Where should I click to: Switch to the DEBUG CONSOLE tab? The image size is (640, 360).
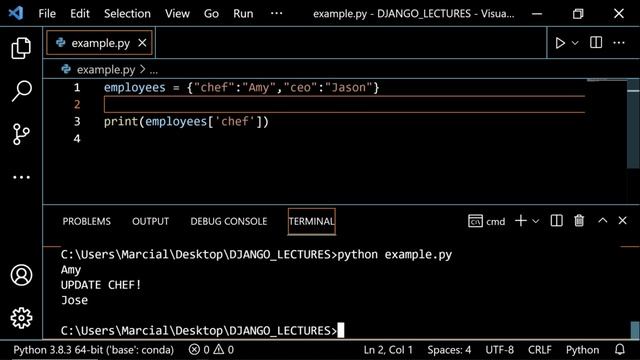[x=229, y=221]
